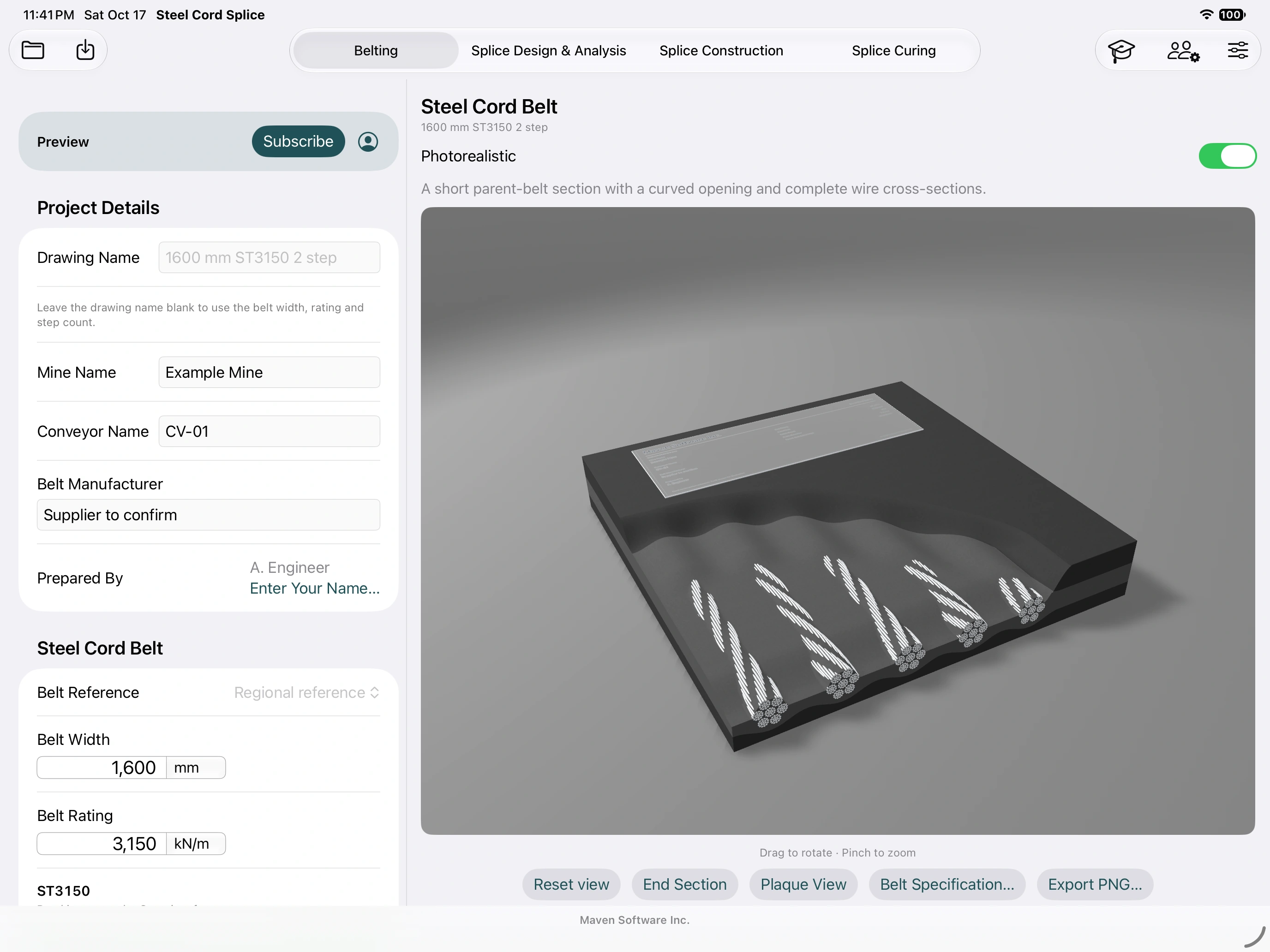
Task: Click the Preview label text
Action: point(63,142)
